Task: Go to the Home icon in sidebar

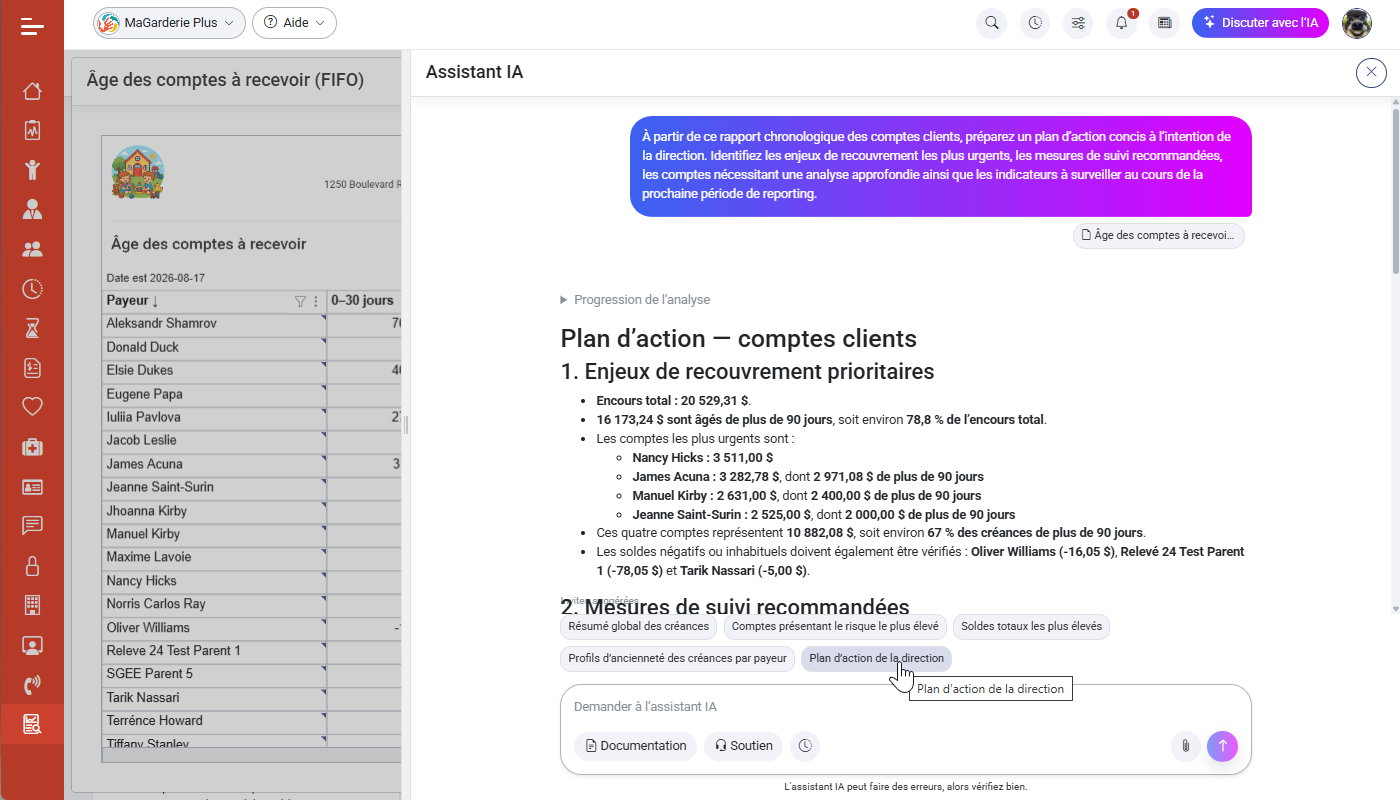Action: (32, 91)
